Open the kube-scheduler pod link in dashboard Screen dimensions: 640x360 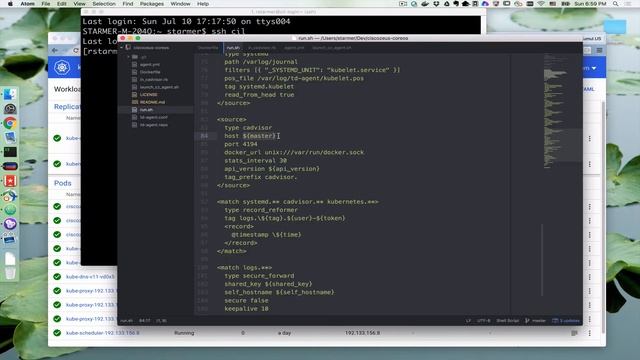(102, 333)
